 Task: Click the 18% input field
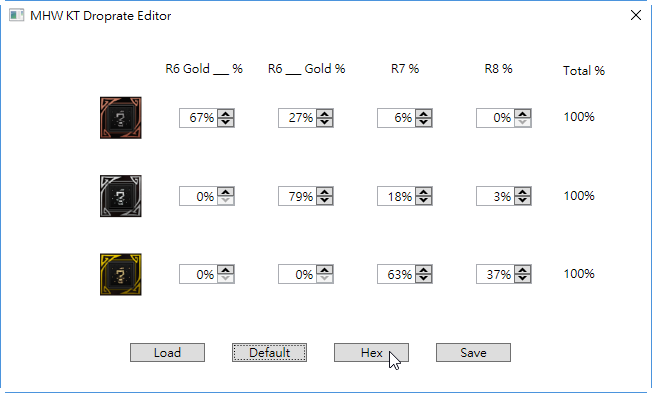coord(396,196)
